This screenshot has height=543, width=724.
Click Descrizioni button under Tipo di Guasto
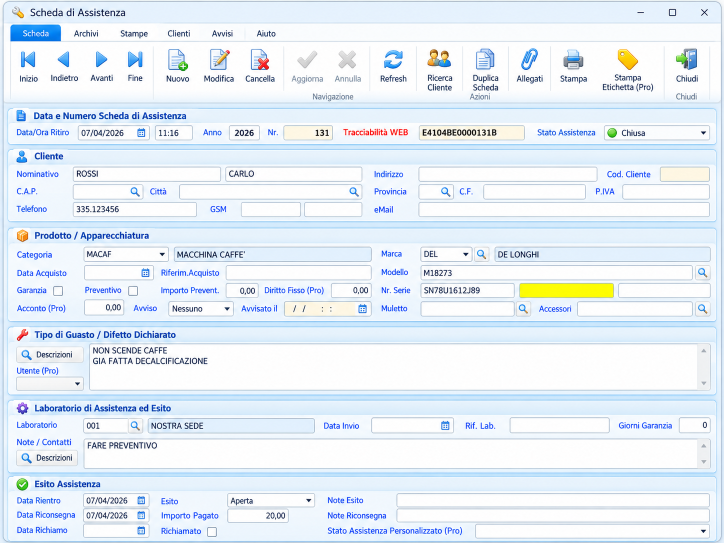pos(50,355)
